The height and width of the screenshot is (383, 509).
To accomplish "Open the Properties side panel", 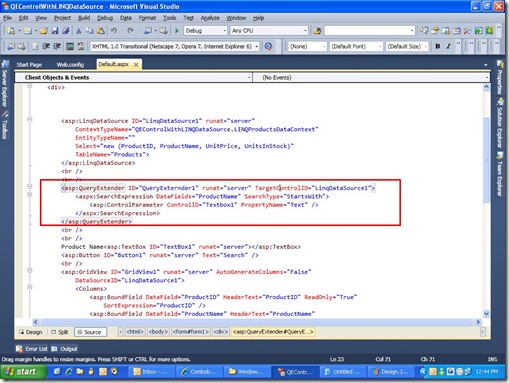I will [500, 78].
